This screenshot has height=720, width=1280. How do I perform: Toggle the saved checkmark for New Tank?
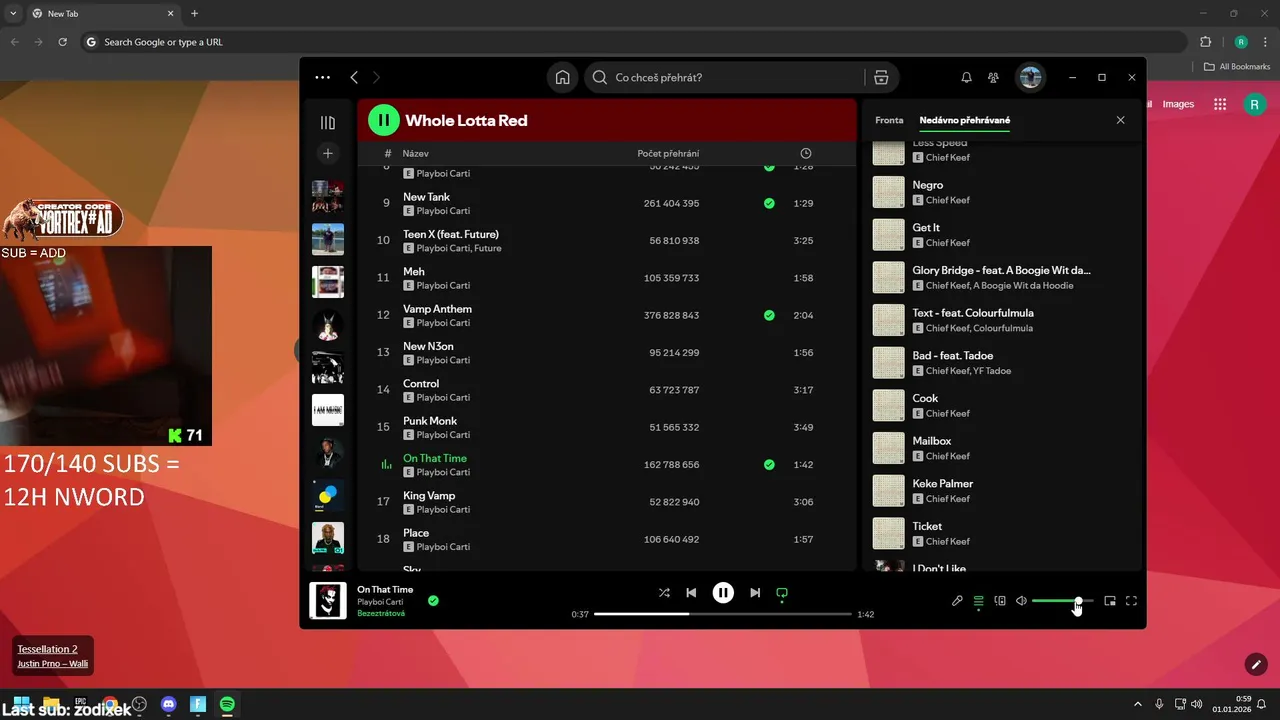(769, 203)
